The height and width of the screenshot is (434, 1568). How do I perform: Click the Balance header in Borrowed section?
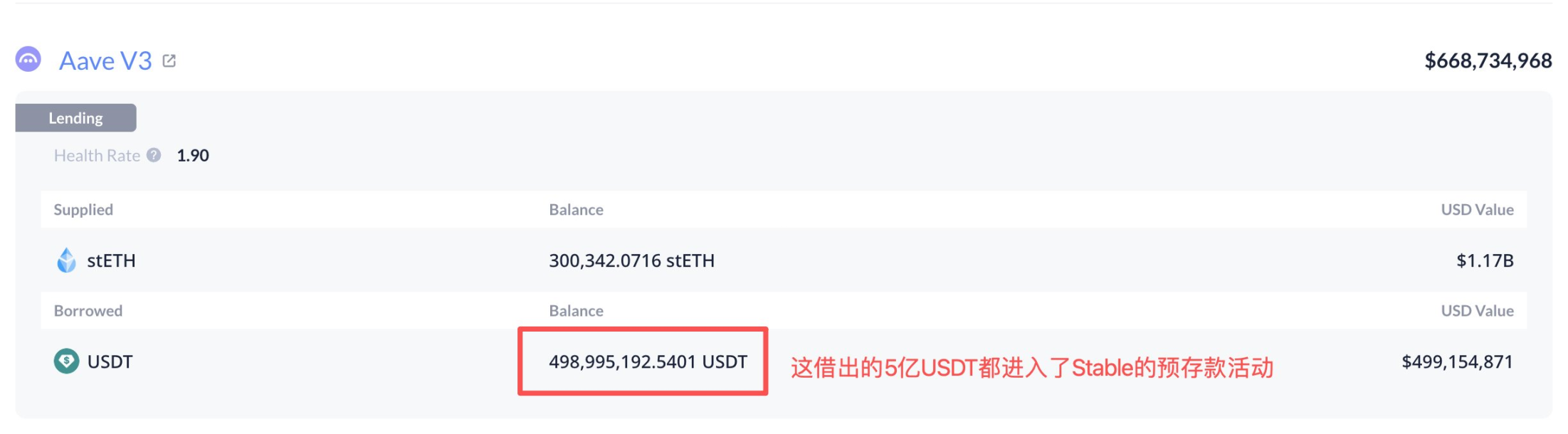pos(576,311)
